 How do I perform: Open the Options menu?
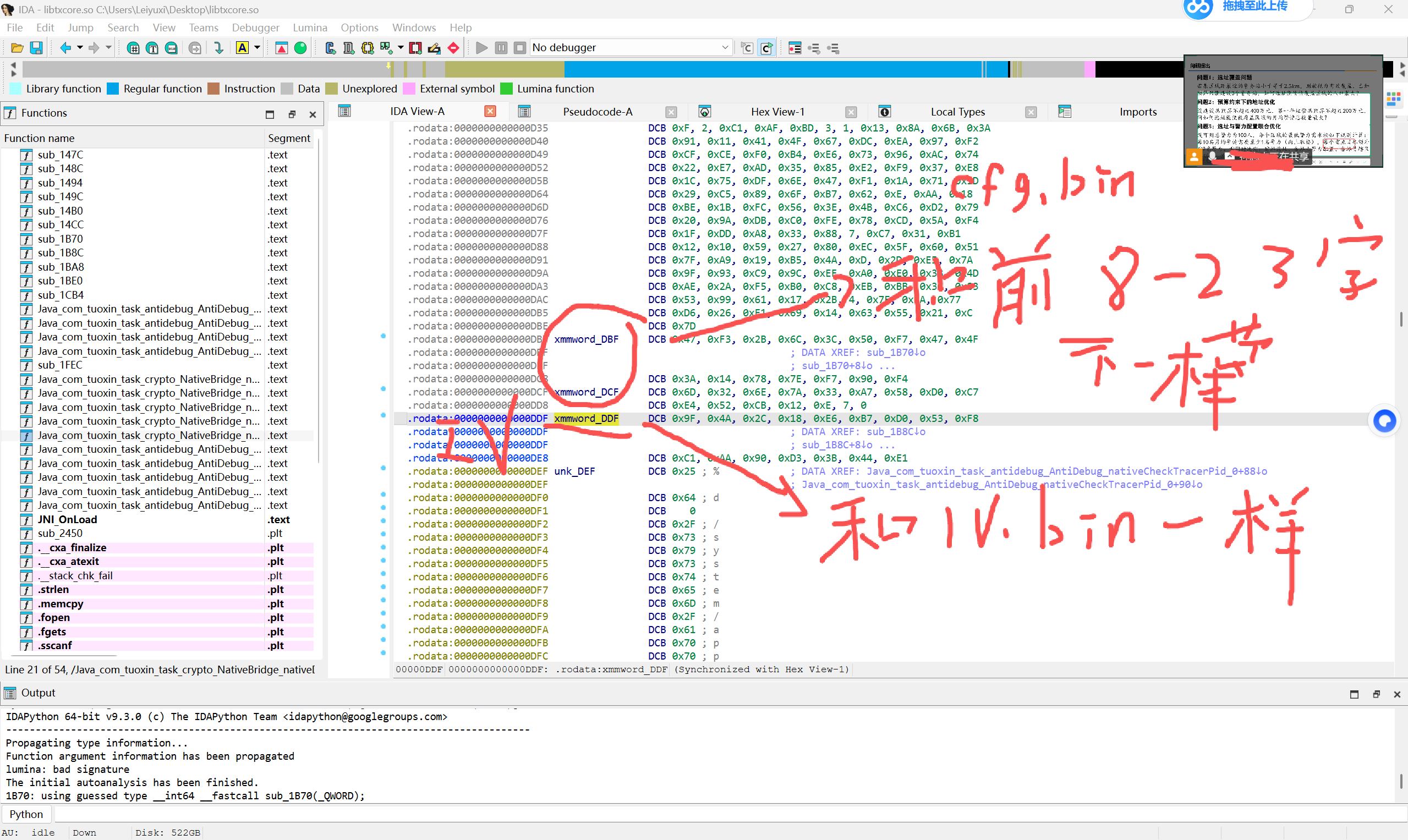pyautogui.click(x=359, y=27)
